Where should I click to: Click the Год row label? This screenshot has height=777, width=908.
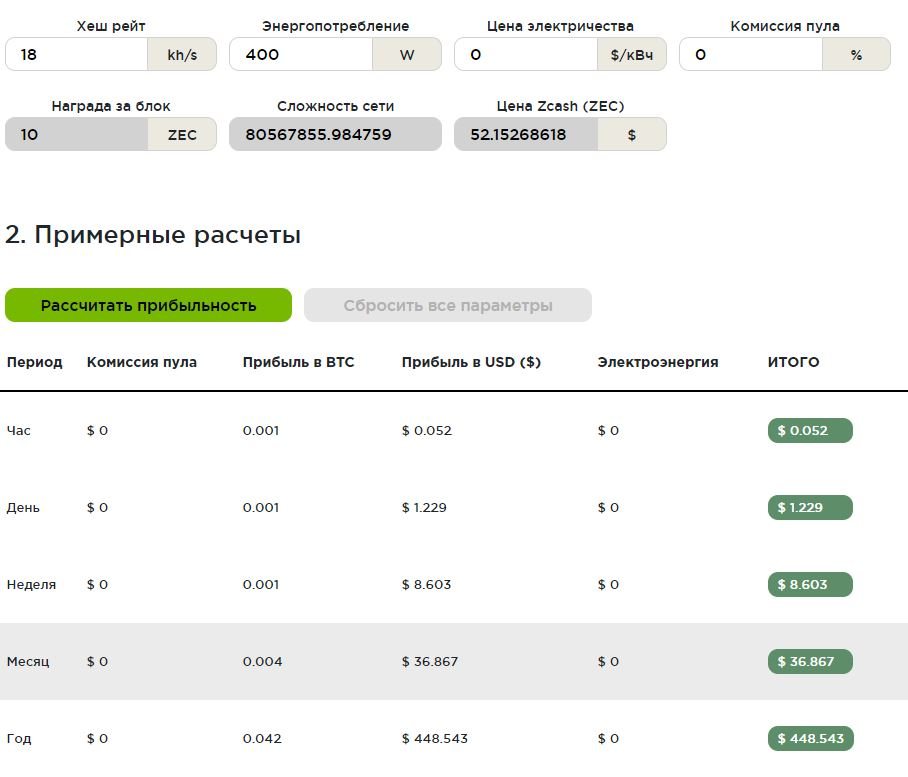tap(19, 738)
